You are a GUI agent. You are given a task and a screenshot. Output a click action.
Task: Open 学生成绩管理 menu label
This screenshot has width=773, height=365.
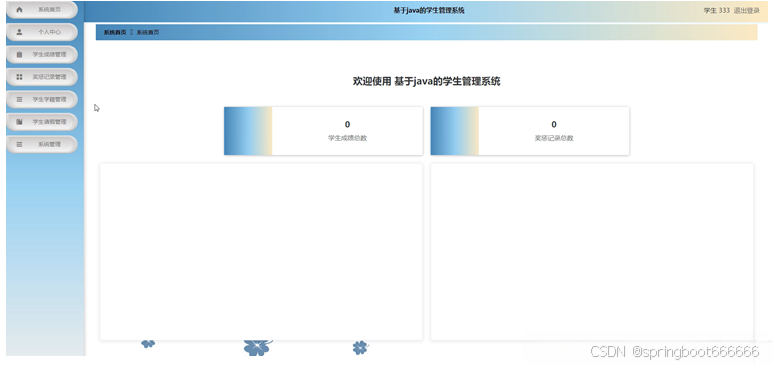point(49,54)
